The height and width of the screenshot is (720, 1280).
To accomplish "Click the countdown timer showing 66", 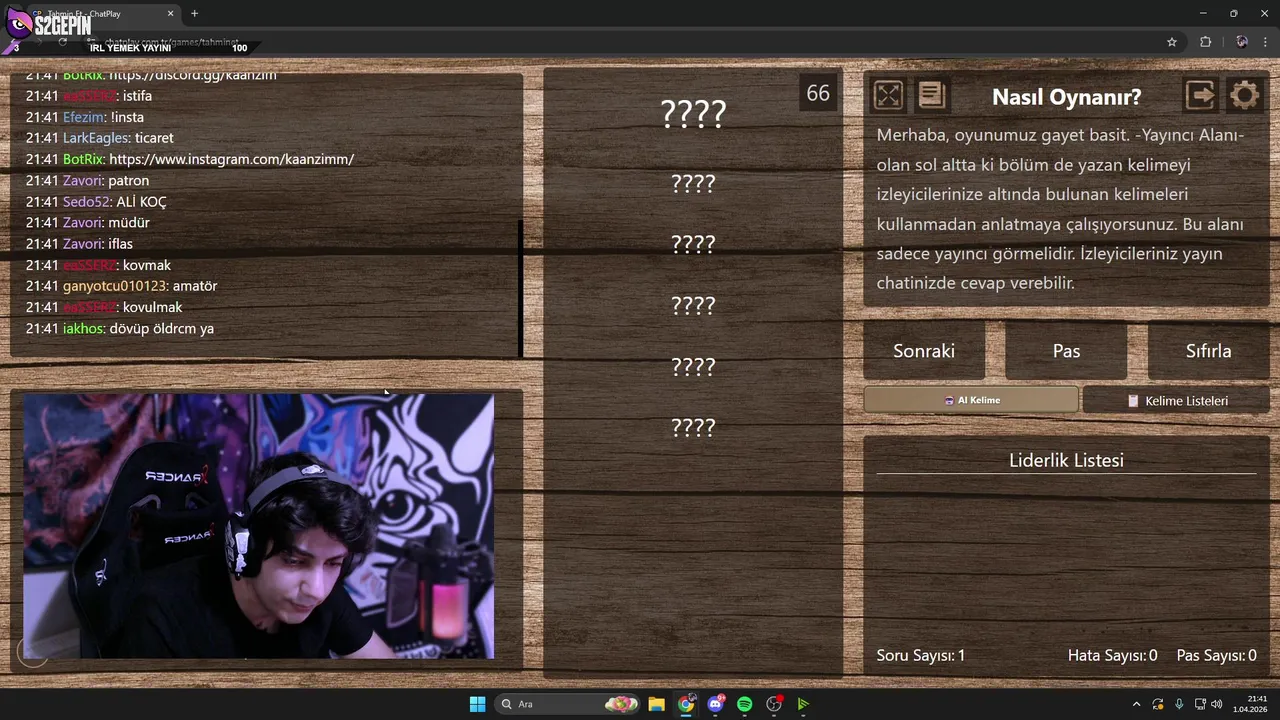I will tap(818, 93).
